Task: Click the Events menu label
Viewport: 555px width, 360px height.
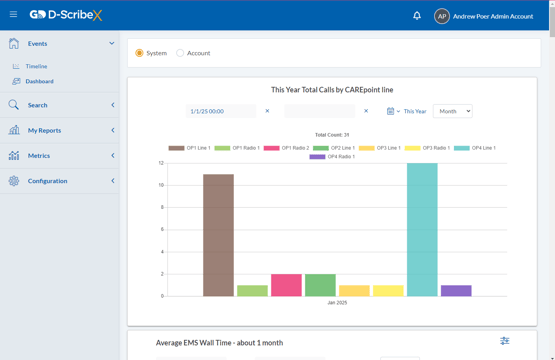Action: pos(38,44)
